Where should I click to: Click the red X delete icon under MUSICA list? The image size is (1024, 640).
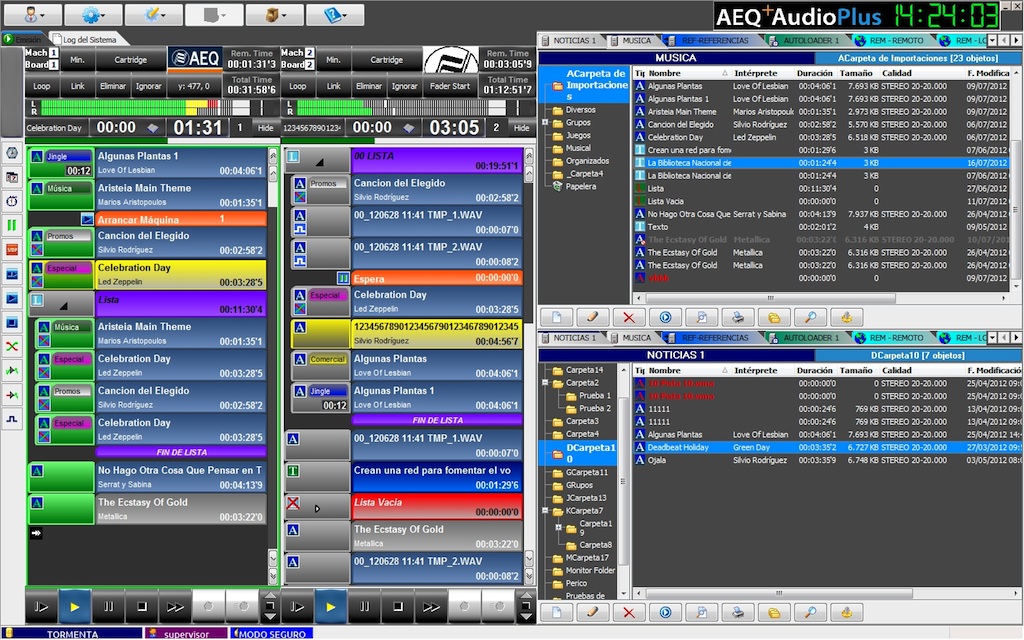click(x=629, y=317)
